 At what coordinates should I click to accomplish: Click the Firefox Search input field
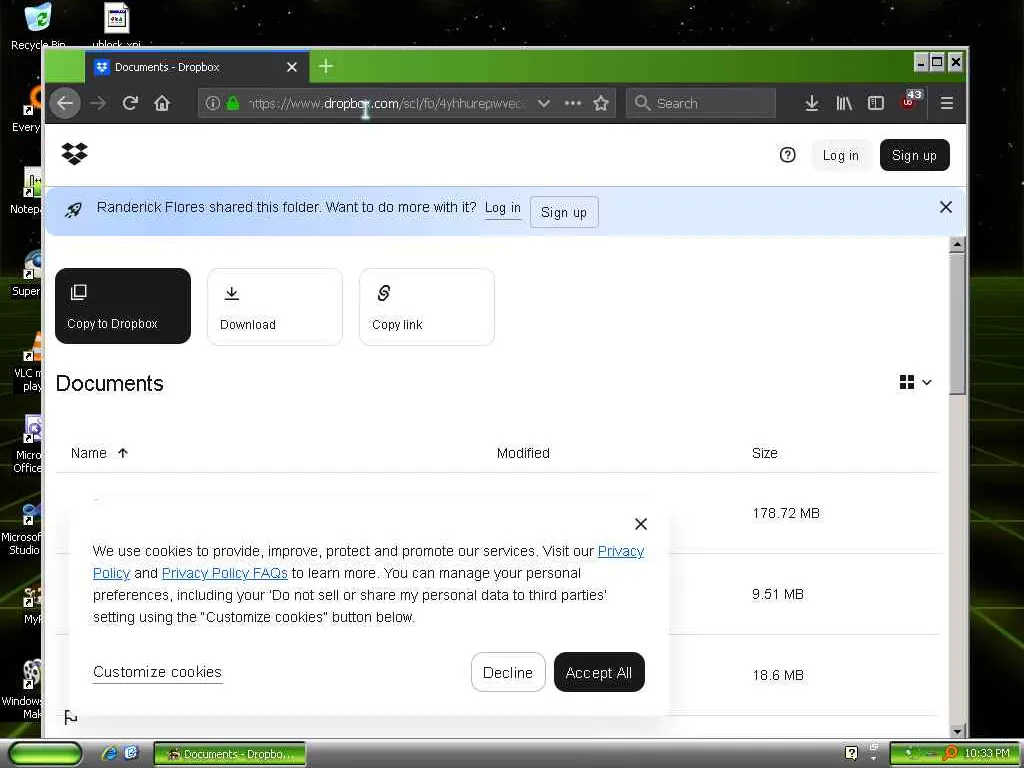tap(701, 103)
